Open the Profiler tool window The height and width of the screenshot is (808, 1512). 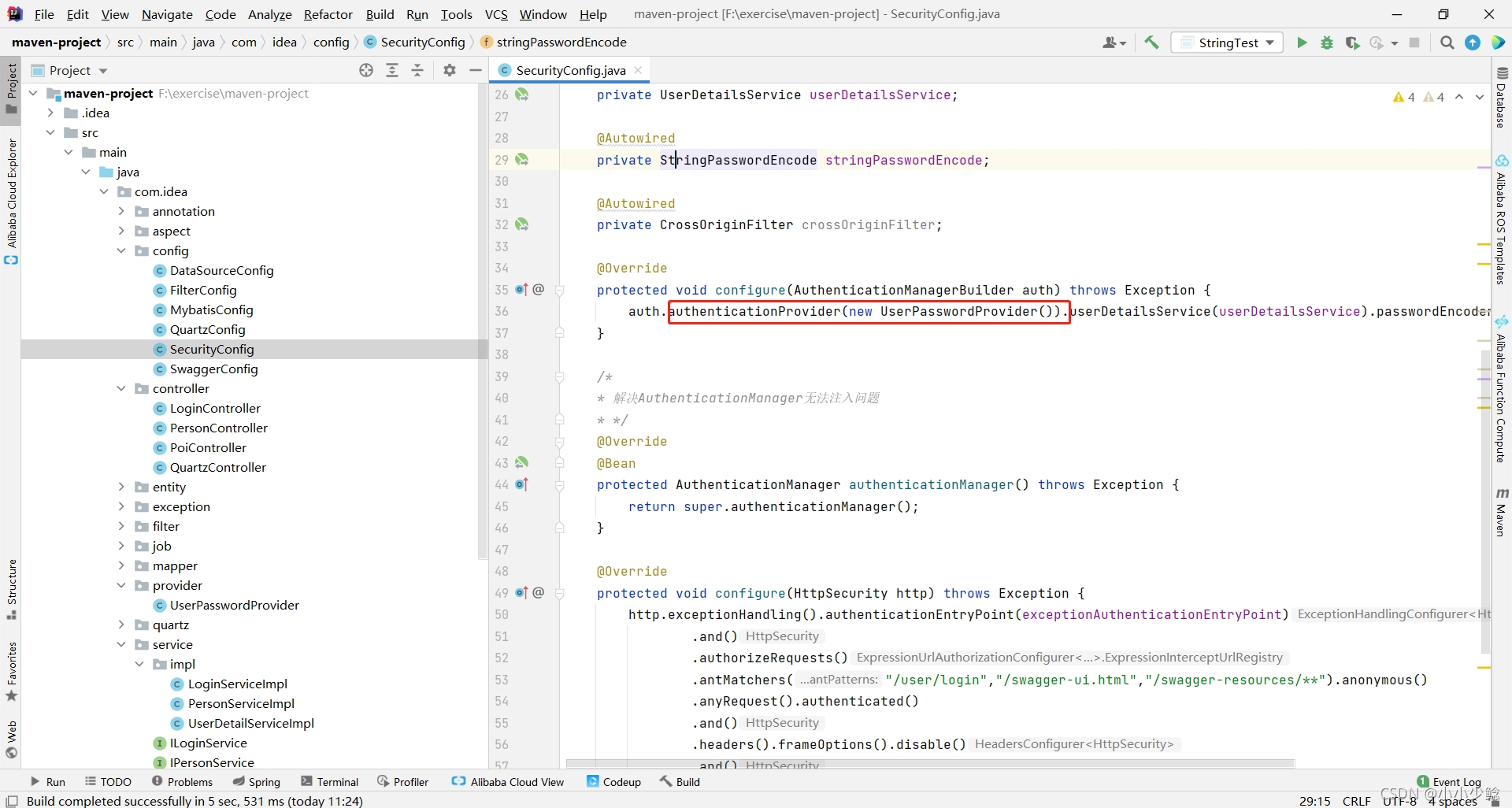point(402,782)
